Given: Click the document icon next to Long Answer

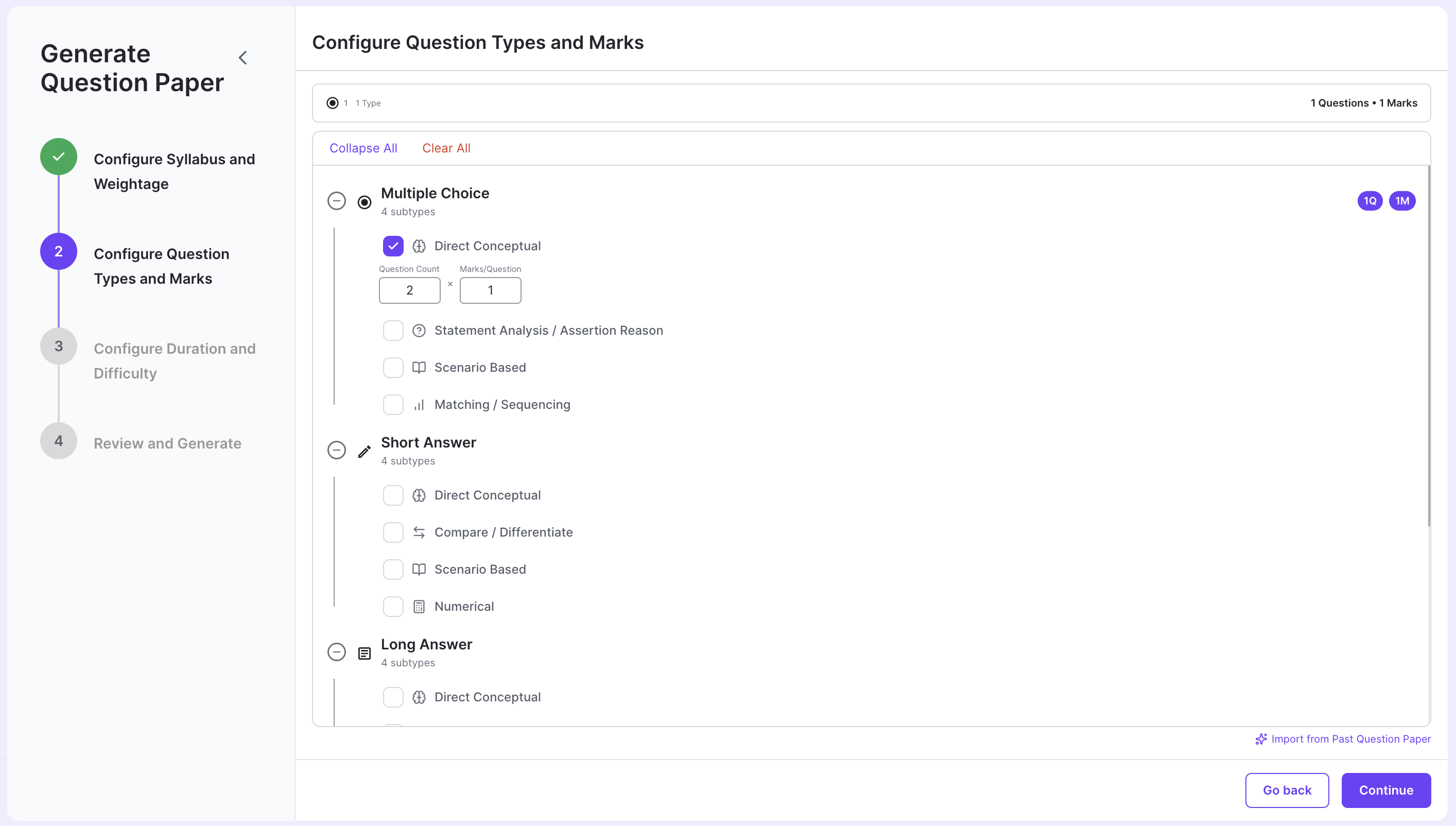Looking at the screenshot, I should (x=365, y=653).
